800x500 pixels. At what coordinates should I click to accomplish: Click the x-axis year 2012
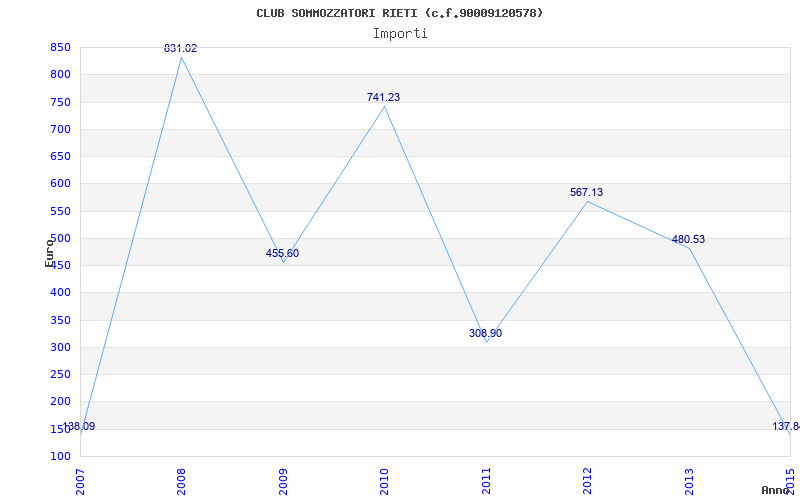pyautogui.click(x=588, y=481)
